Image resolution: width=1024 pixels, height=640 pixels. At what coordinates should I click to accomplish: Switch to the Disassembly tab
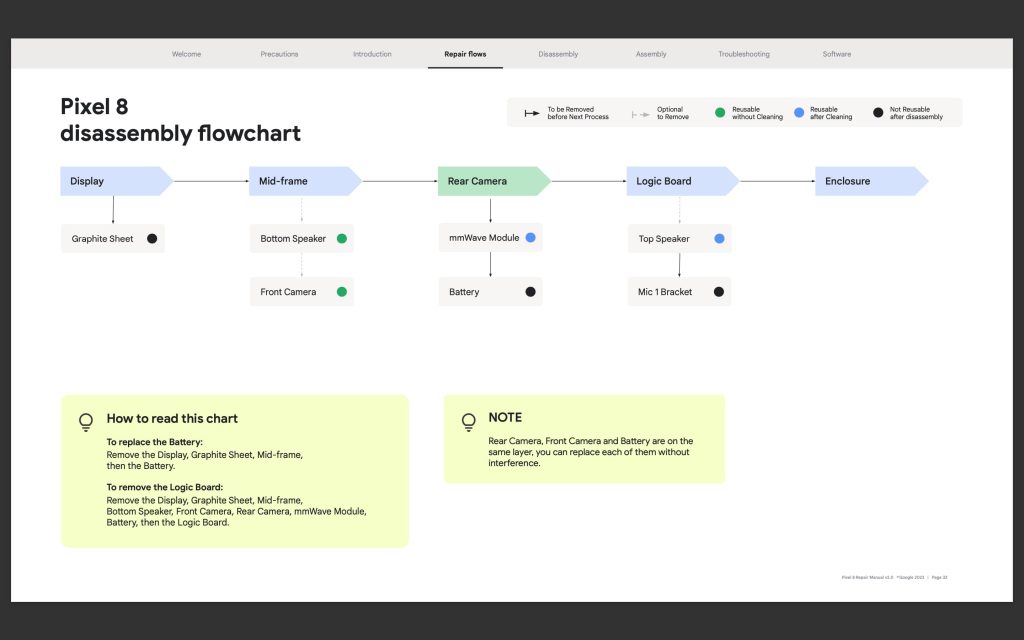tap(558, 54)
